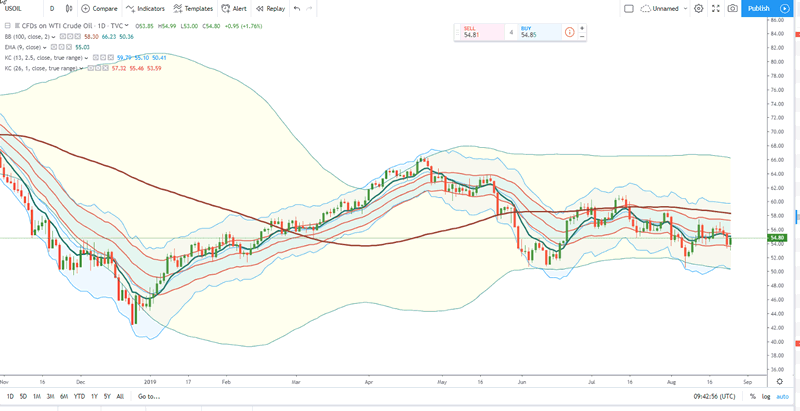
Task: Set a price Alert
Action: [235, 8]
